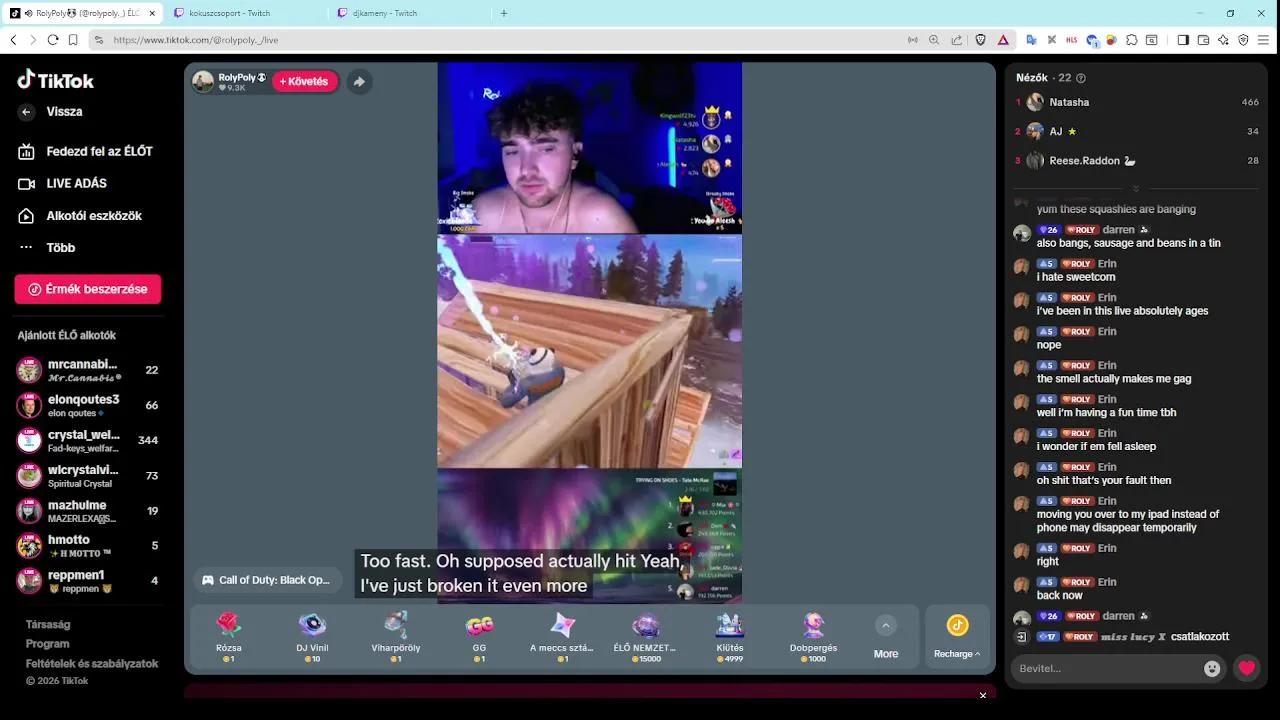Send Viharpöröly gift

coord(396,637)
